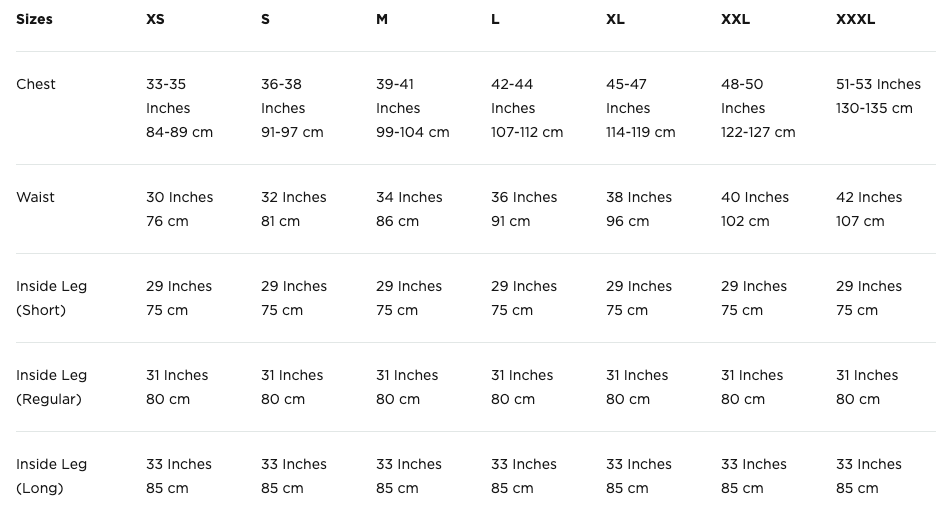Click the XS size column header
This screenshot has width=942, height=526.
tap(155, 19)
